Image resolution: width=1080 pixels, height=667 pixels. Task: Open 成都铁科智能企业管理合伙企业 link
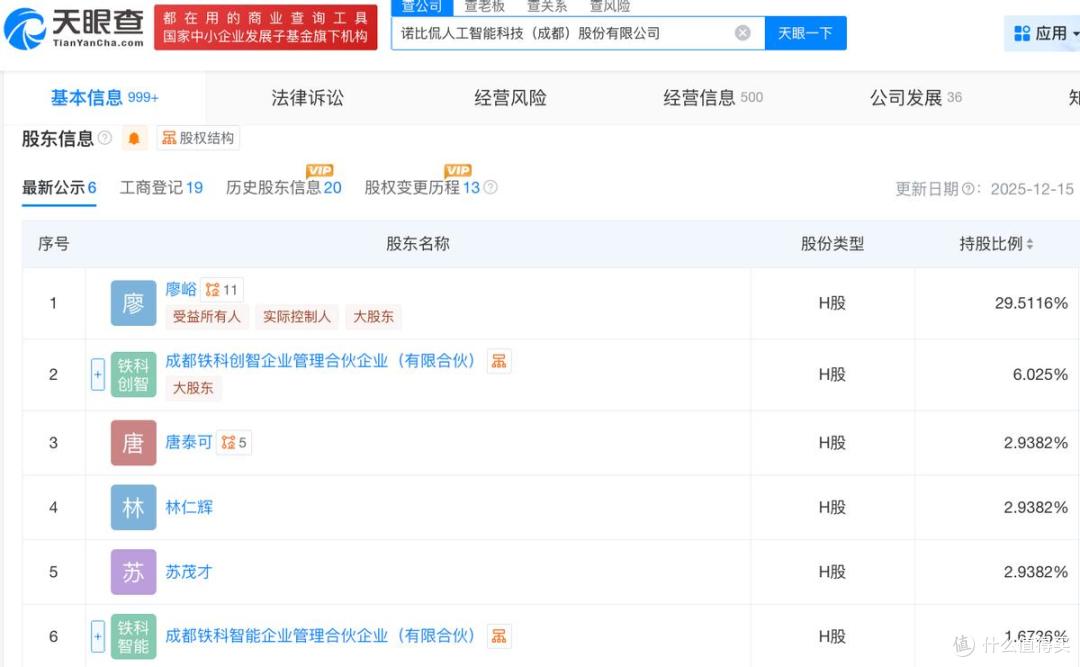[x=320, y=636]
